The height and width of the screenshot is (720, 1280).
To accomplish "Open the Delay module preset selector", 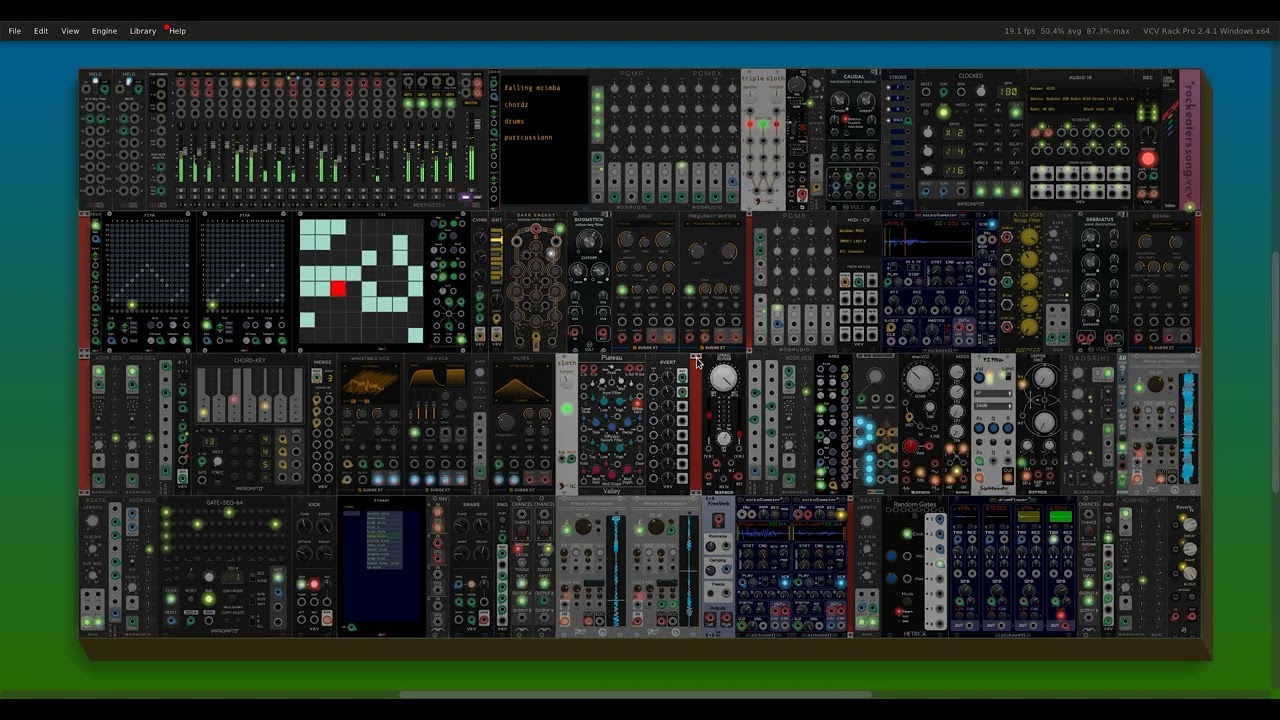I will coord(645,222).
